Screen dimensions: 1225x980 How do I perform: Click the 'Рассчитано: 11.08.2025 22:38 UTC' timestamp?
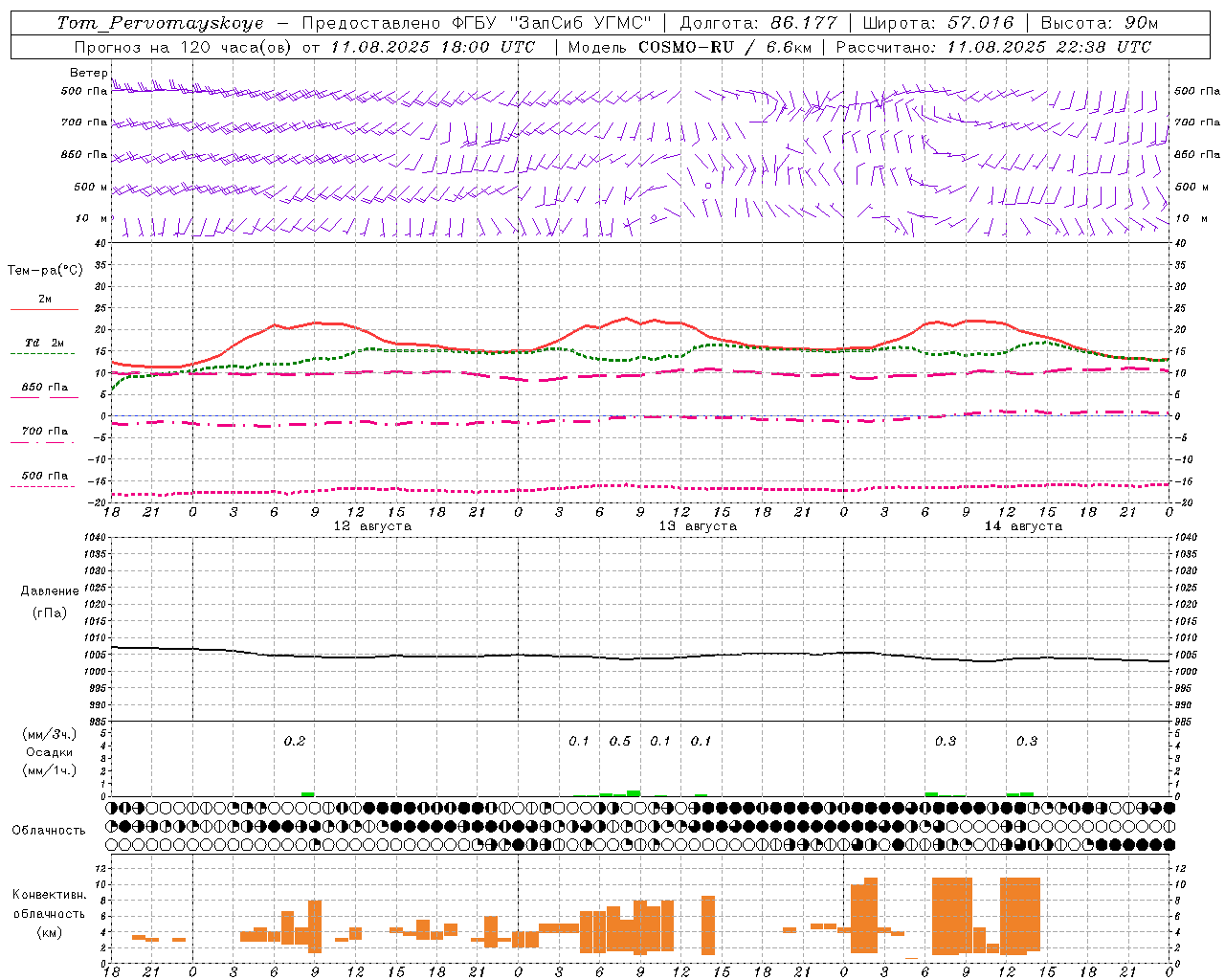pos(993,47)
